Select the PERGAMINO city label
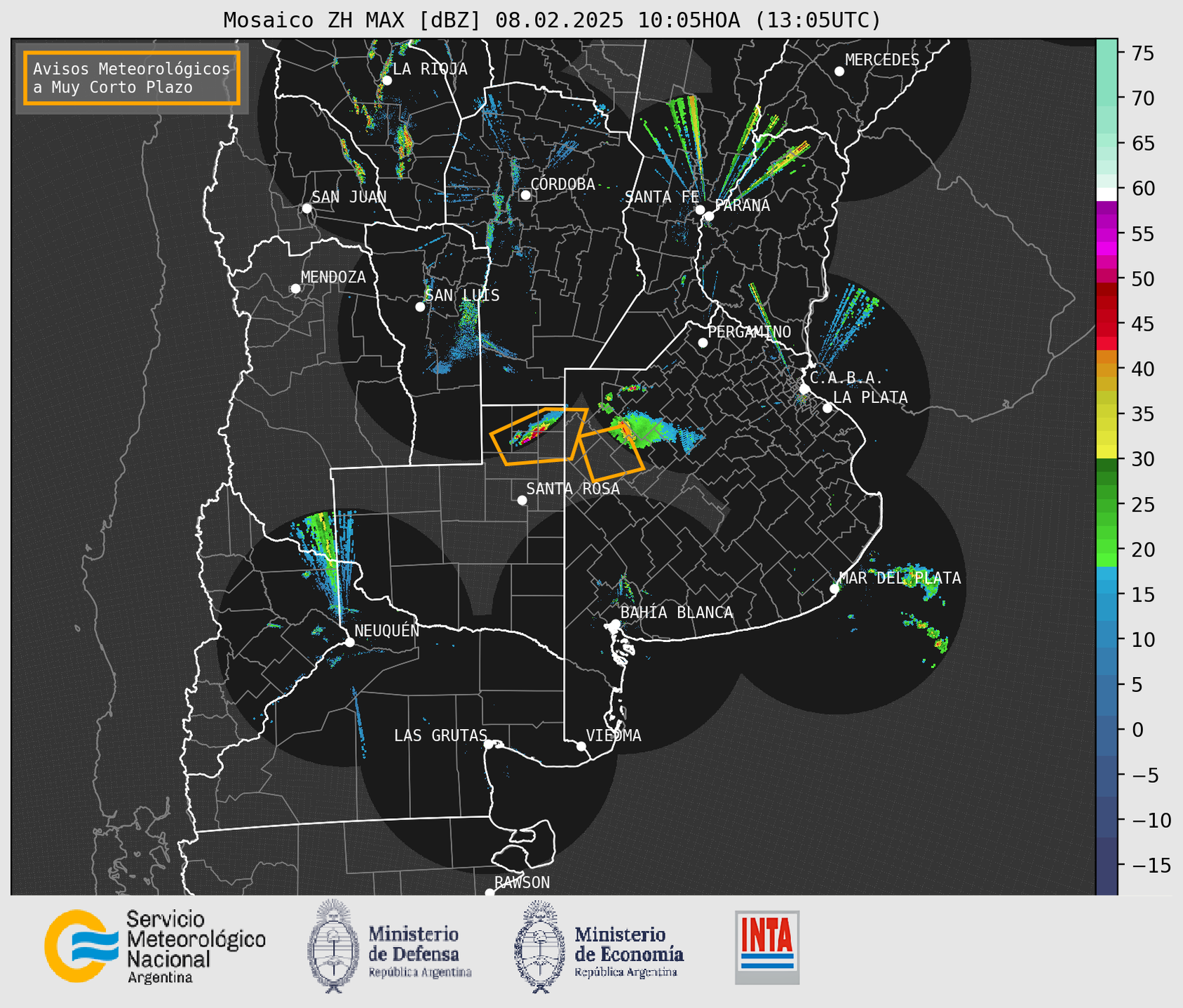 [x=750, y=332]
